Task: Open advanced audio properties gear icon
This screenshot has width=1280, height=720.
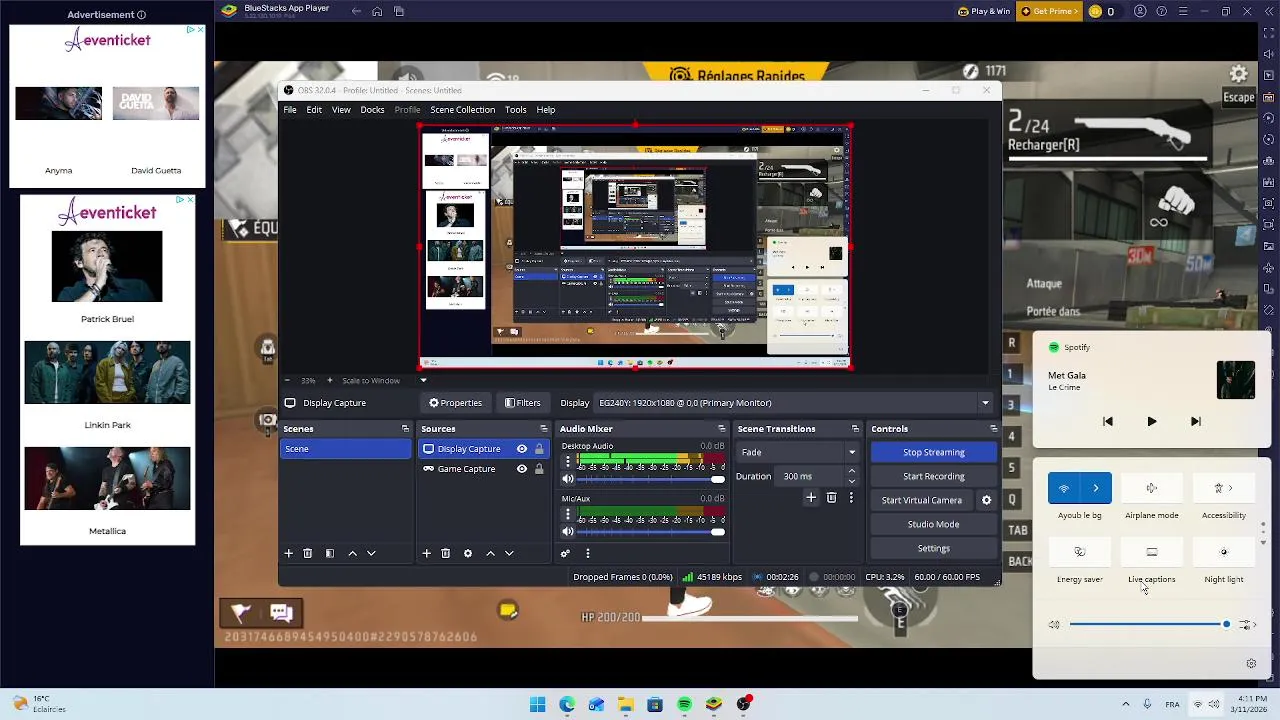Action: [x=565, y=553]
